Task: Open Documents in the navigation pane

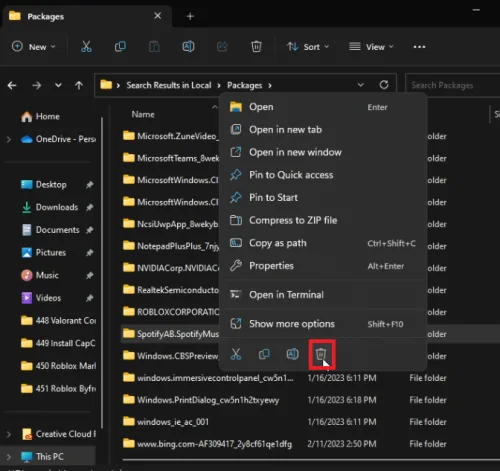Action: pos(50,230)
